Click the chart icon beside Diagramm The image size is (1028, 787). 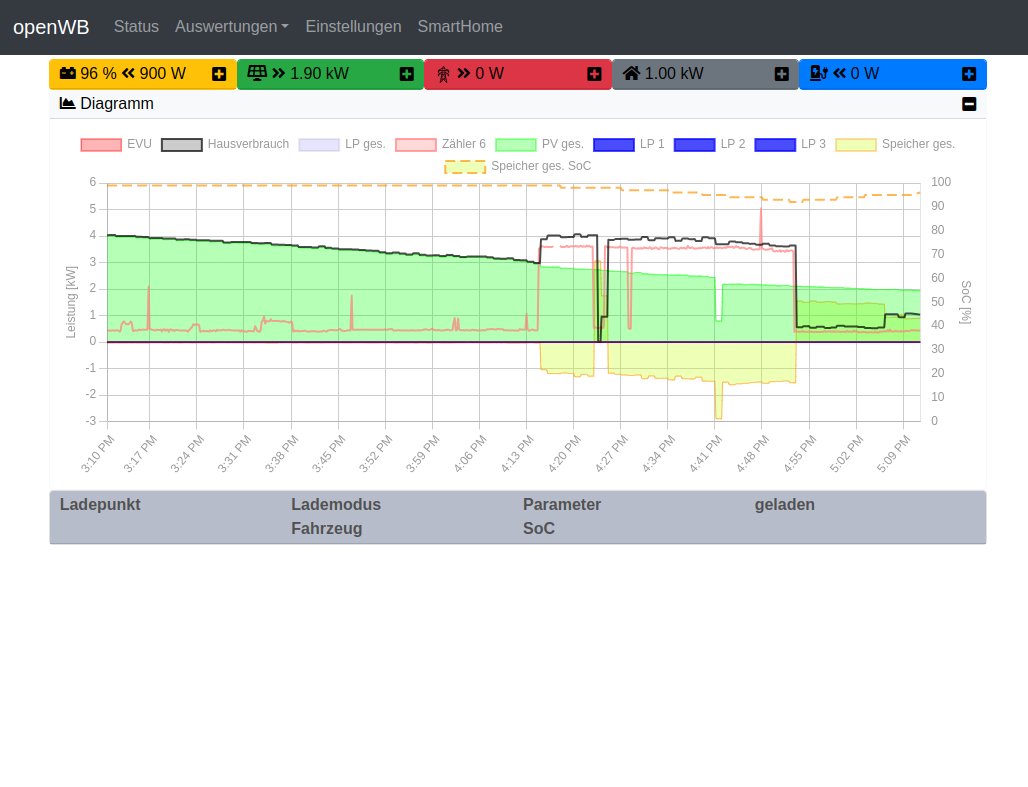coord(68,104)
